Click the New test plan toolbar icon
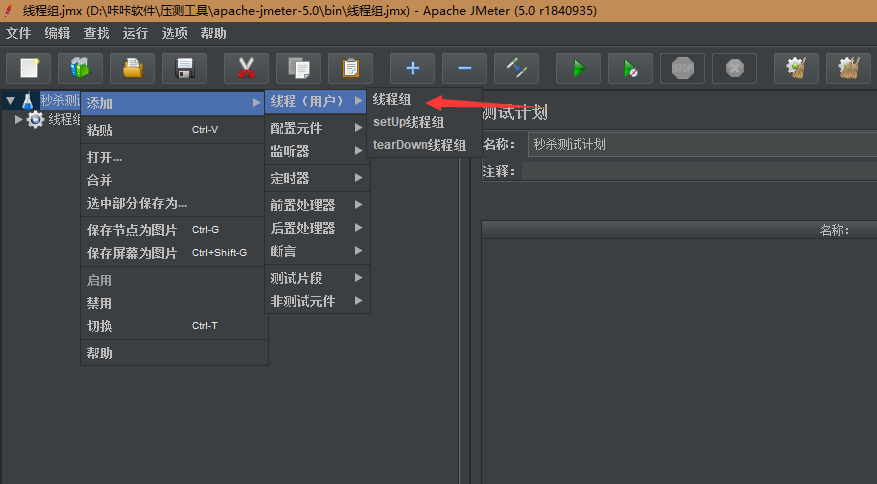Image resolution: width=877 pixels, height=484 pixels. [29, 68]
